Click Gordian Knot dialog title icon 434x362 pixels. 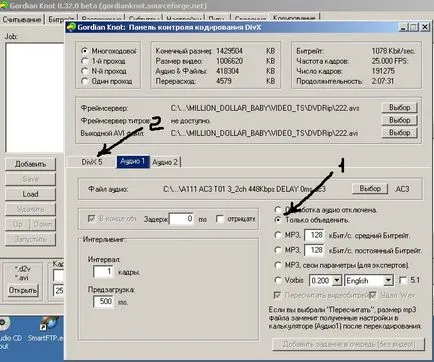[x=71, y=27]
